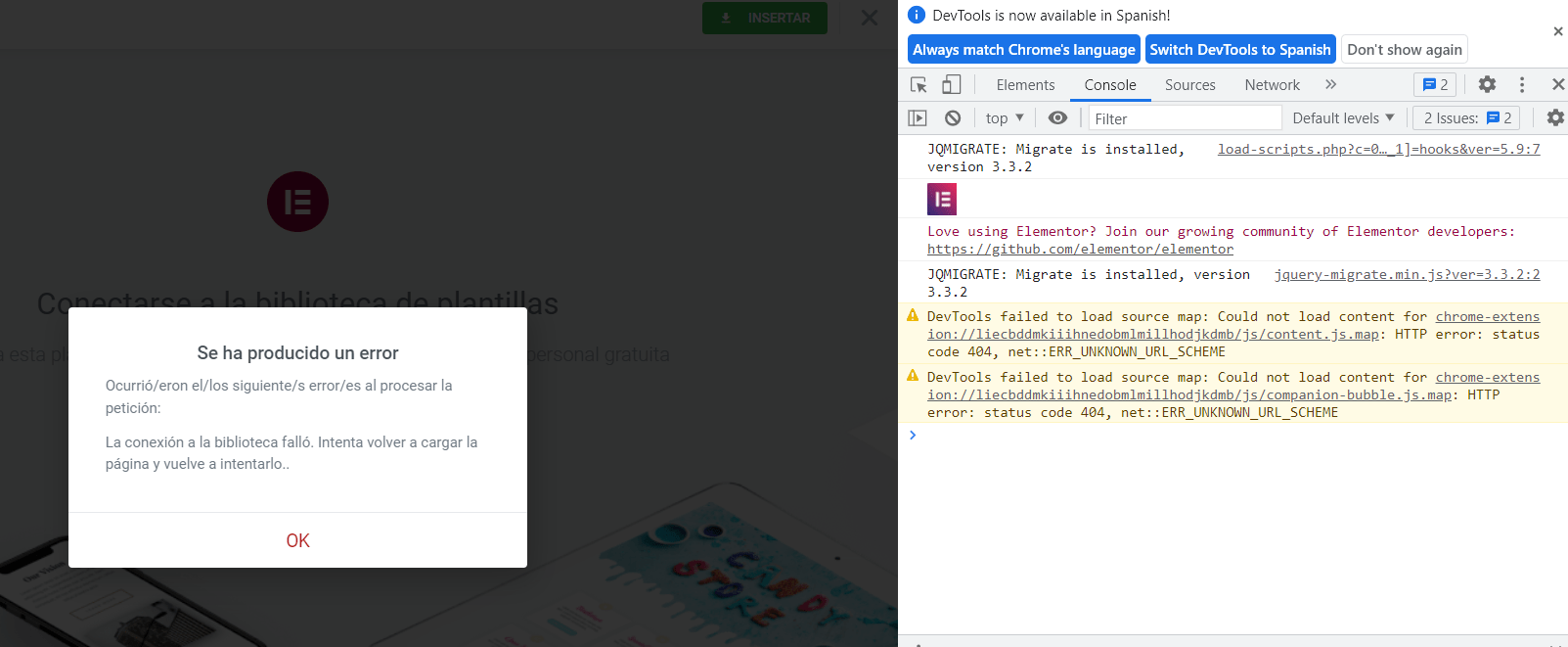Expand more DevTools tabs chevron

(x=1330, y=84)
